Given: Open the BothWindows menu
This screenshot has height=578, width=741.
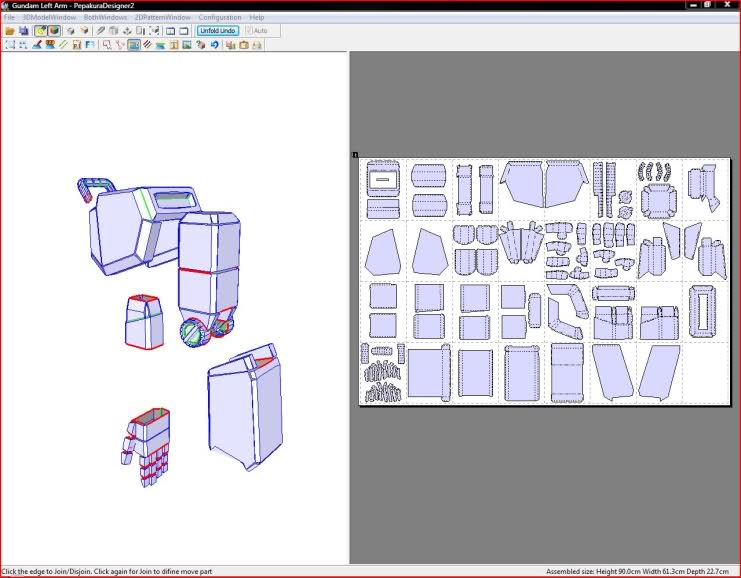Looking at the screenshot, I should pos(107,18).
